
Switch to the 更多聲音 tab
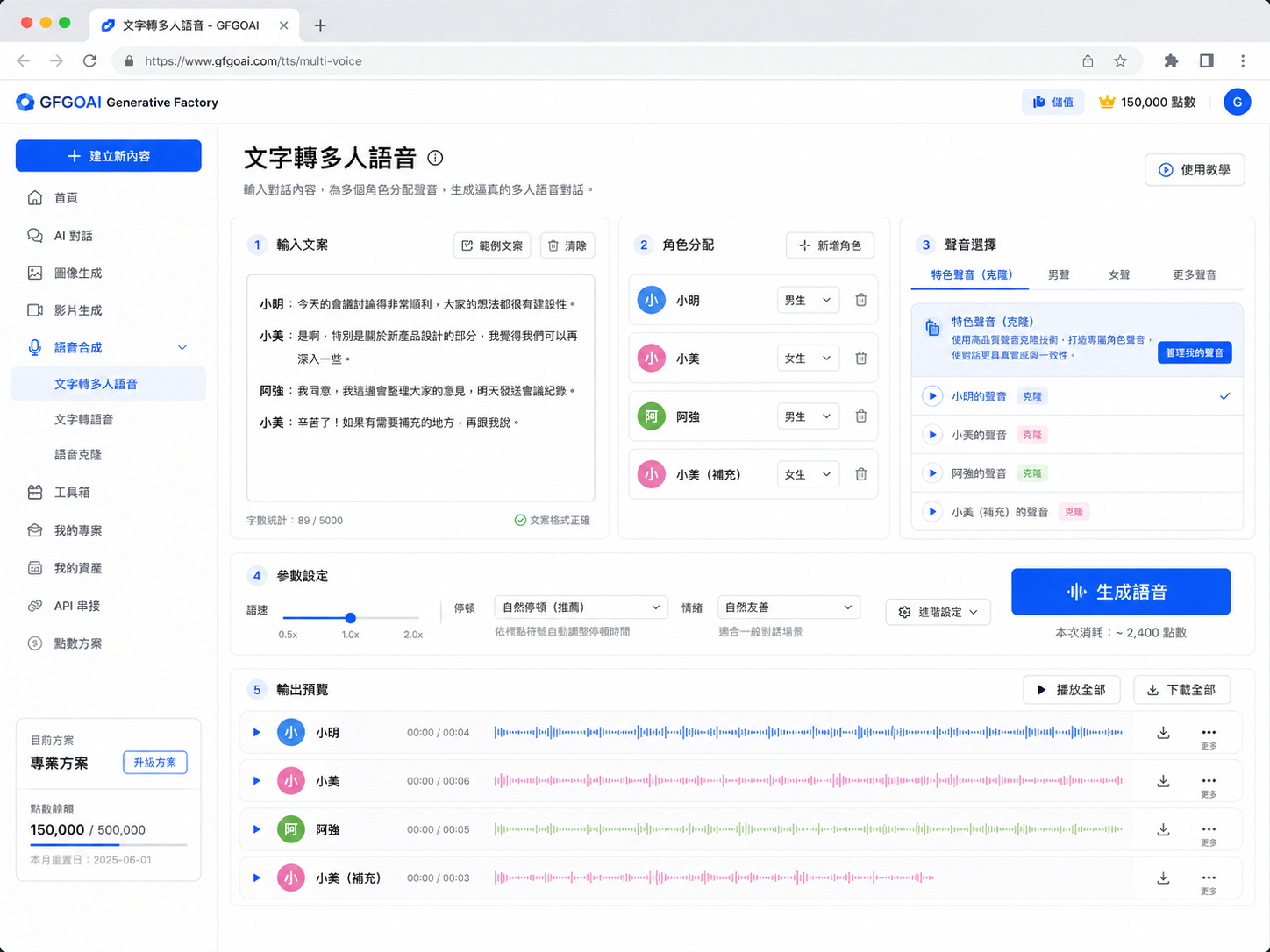[1195, 274]
